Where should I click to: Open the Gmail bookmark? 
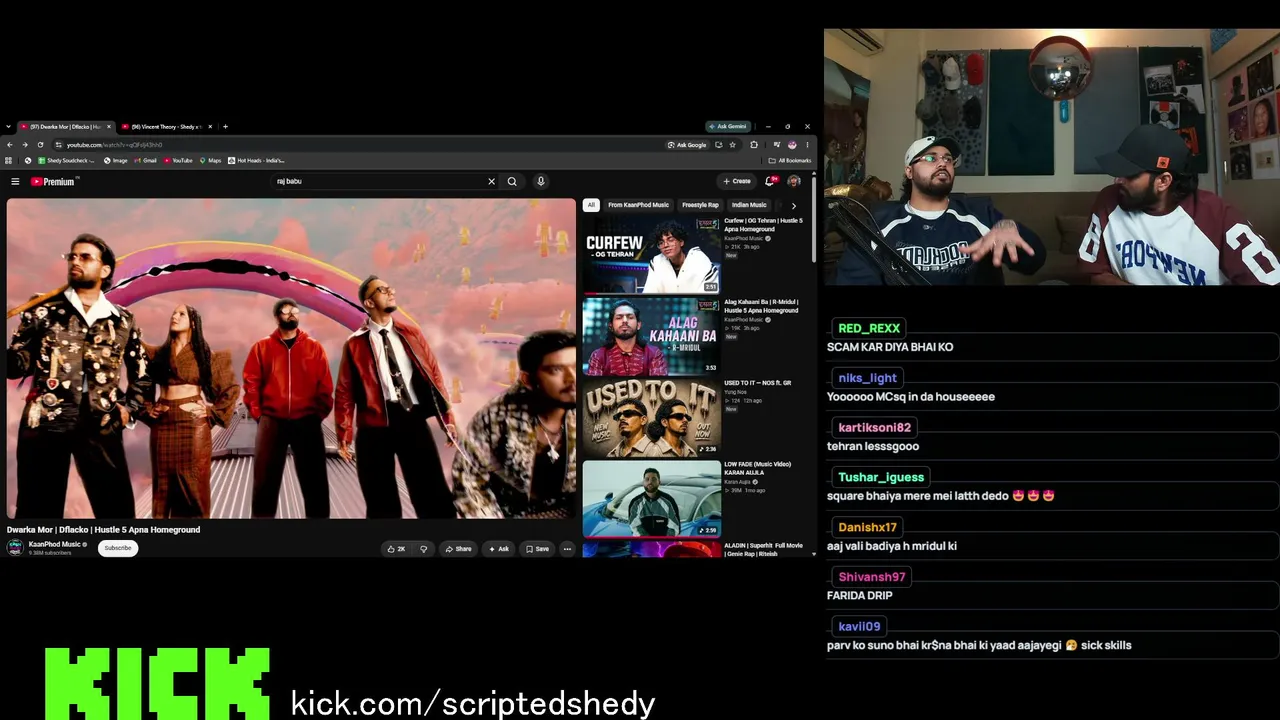(x=146, y=160)
